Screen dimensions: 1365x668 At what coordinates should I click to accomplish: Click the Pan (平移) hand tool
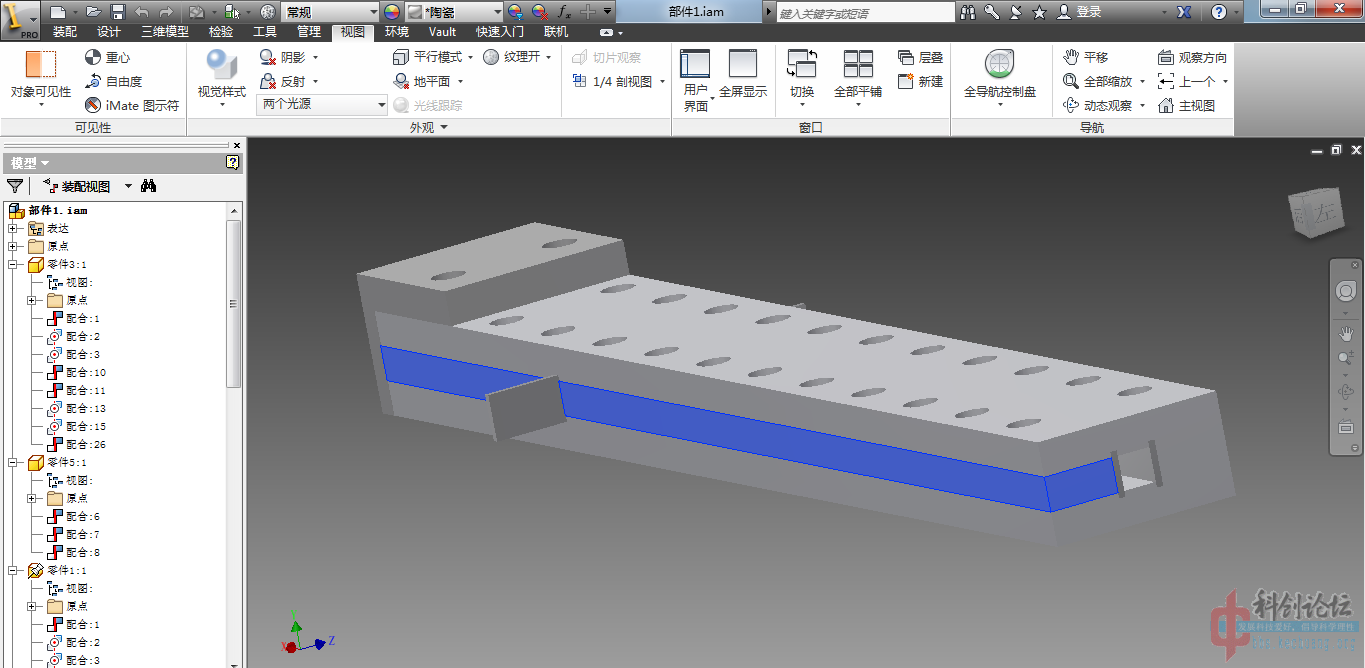(1086, 57)
